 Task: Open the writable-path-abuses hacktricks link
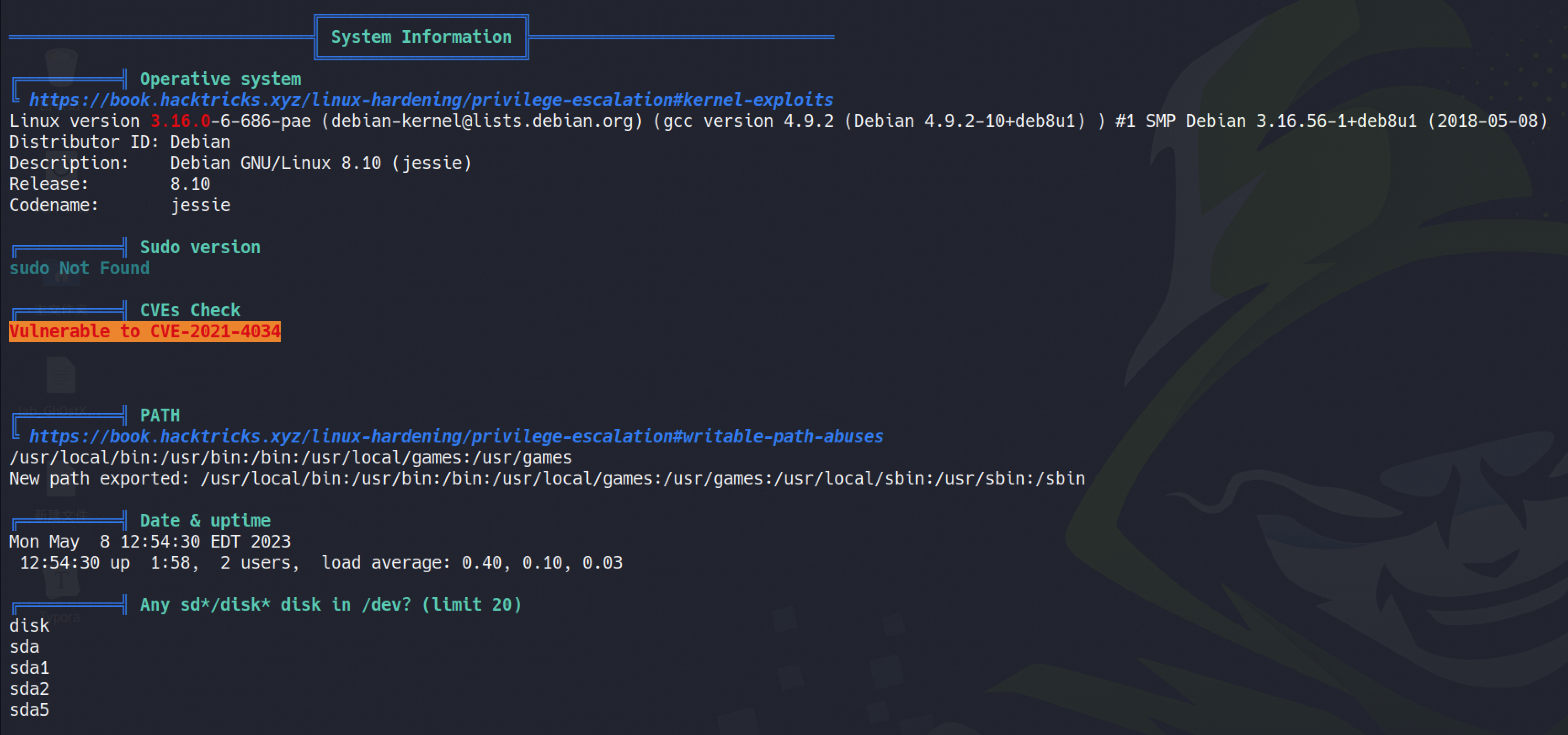[x=456, y=436]
